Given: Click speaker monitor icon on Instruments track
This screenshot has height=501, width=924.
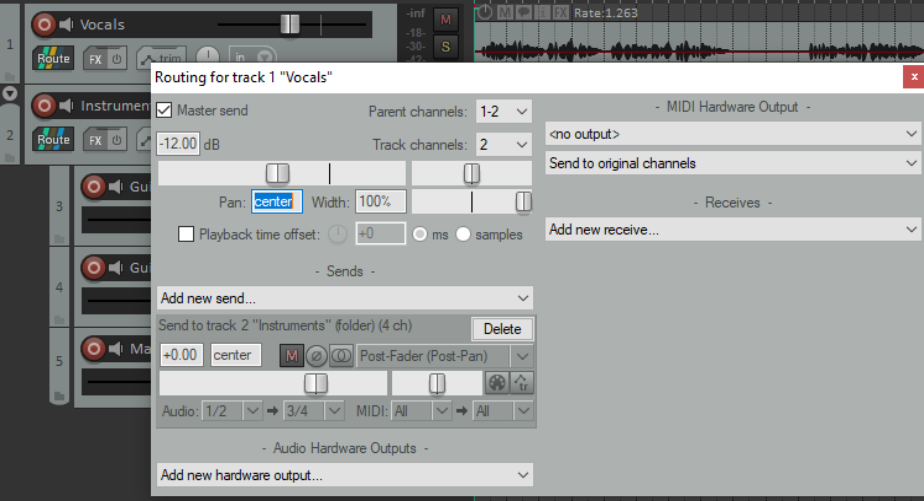Looking at the screenshot, I should click(66, 106).
